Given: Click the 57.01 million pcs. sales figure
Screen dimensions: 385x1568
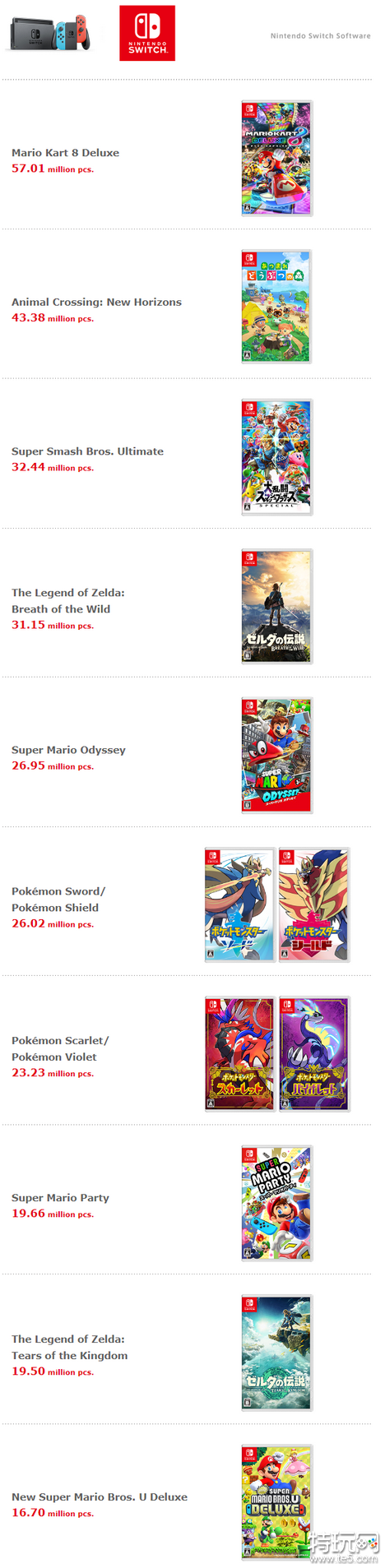Looking at the screenshot, I should 53,169.
